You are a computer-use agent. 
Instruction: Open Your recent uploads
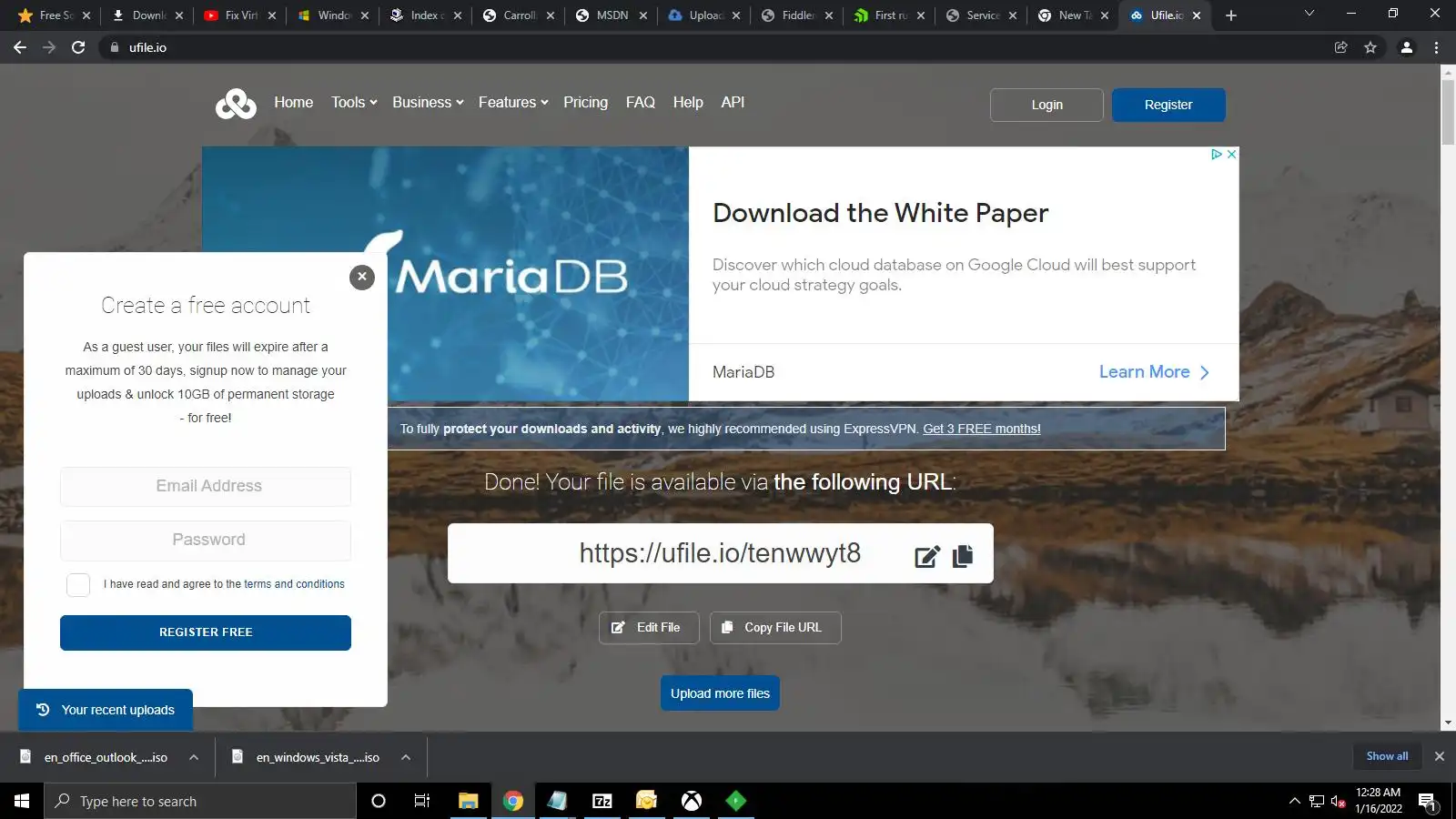pyautogui.click(x=106, y=710)
